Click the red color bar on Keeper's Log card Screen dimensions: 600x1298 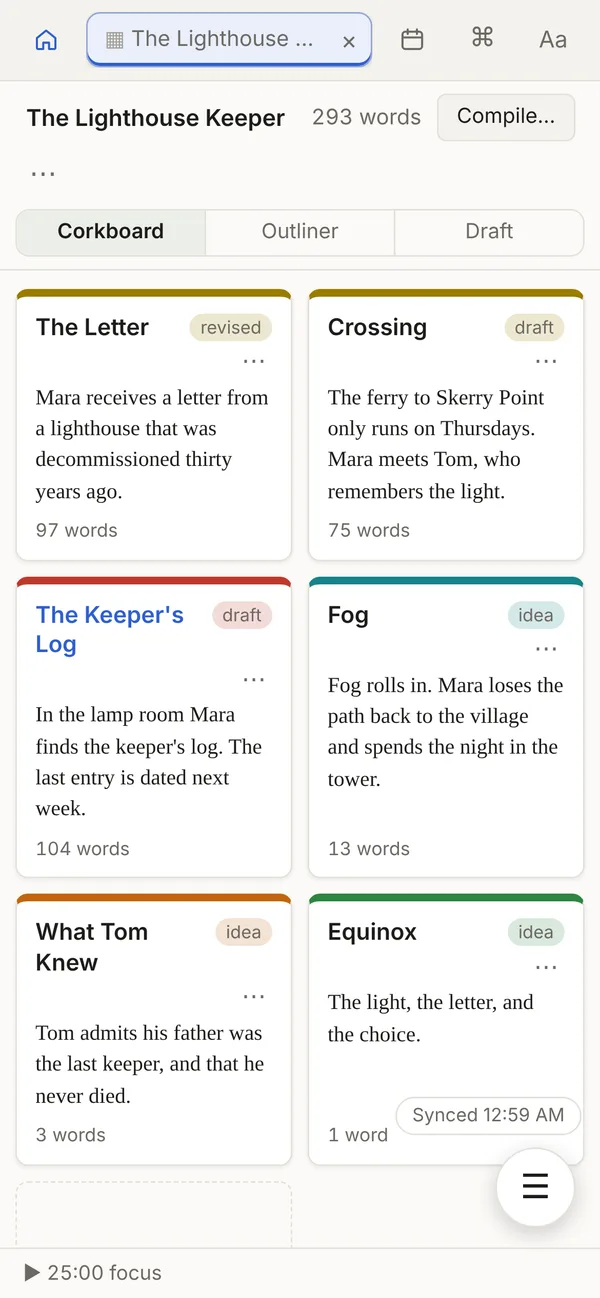154,581
